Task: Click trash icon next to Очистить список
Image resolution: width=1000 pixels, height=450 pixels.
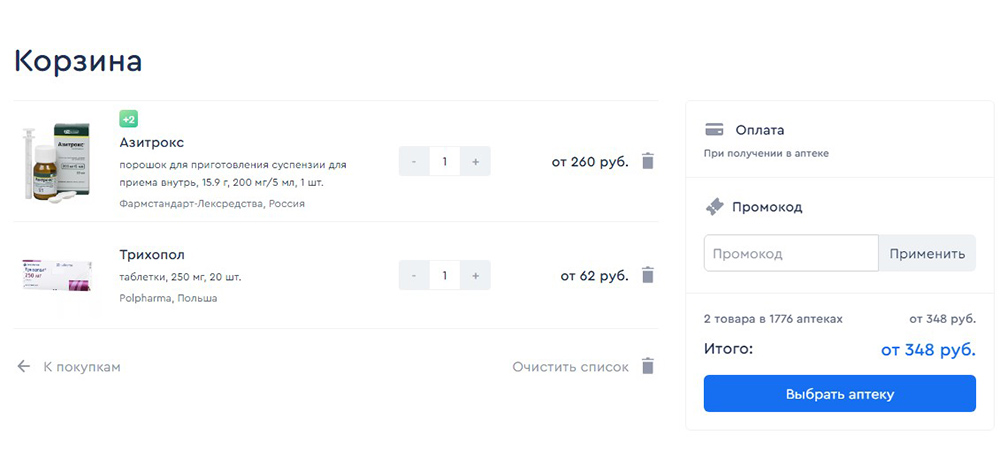Action: [x=647, y=367]
